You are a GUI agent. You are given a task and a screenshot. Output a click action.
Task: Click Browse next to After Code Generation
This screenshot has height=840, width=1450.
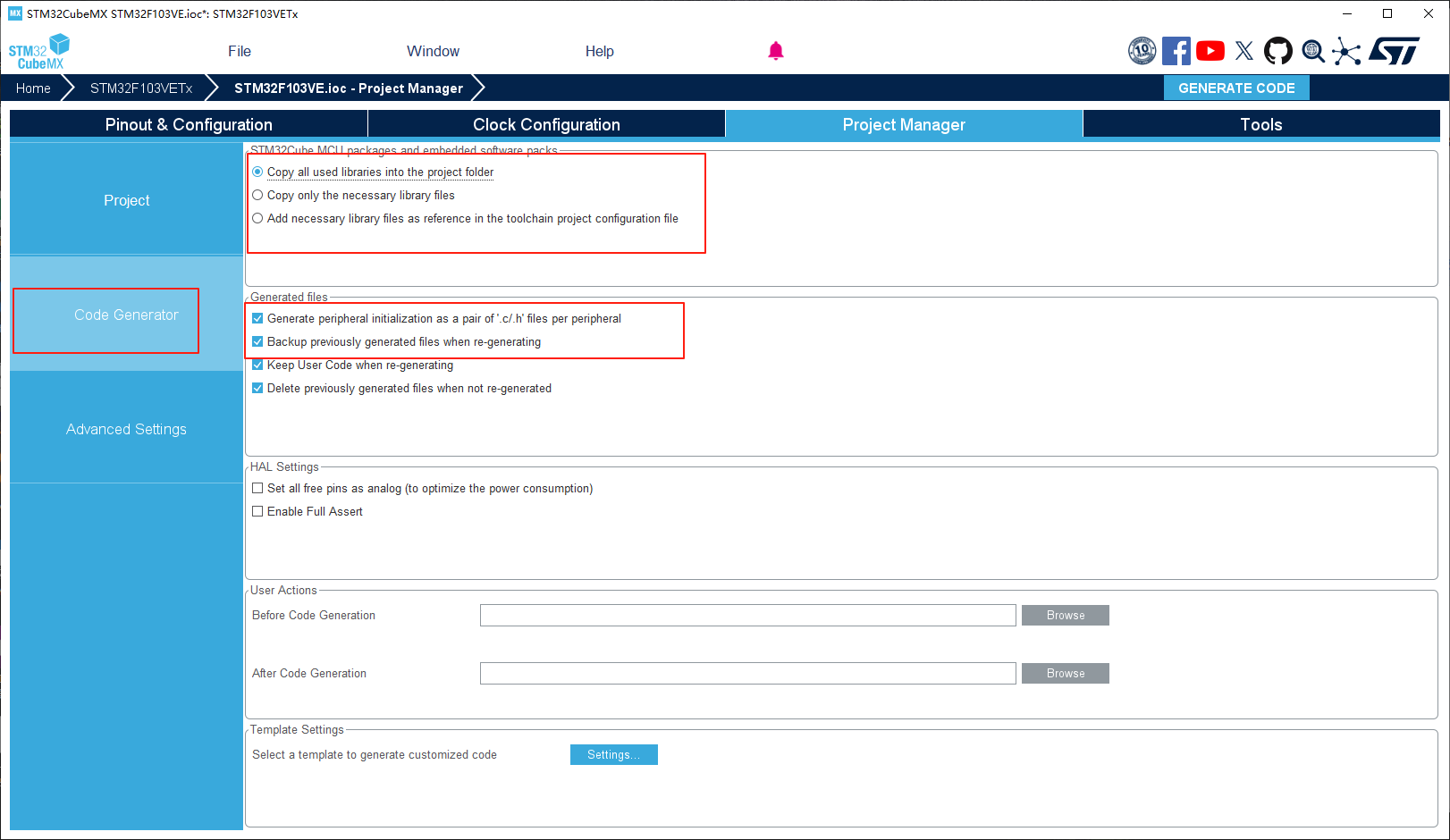1065,674
